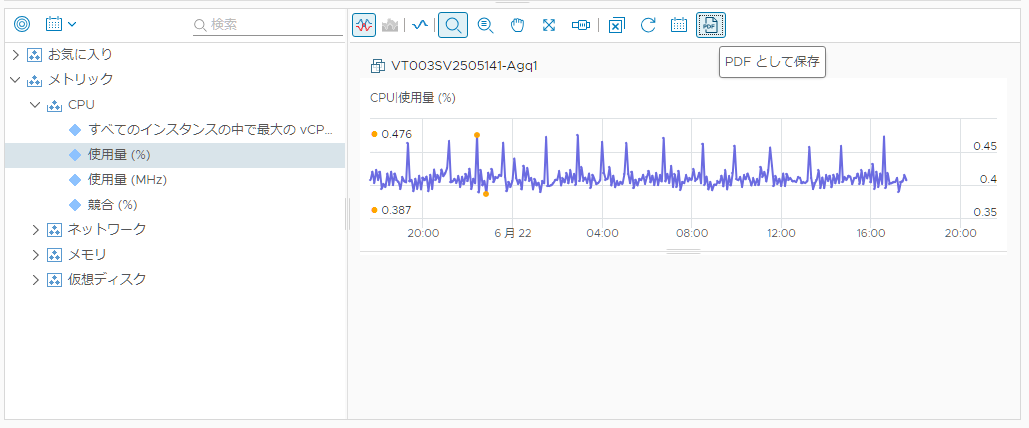Image resolution: width=1029 pixels, height=428 pixels.
Task: Click the split charts icon in toolbar
Action: click(363, 26)
